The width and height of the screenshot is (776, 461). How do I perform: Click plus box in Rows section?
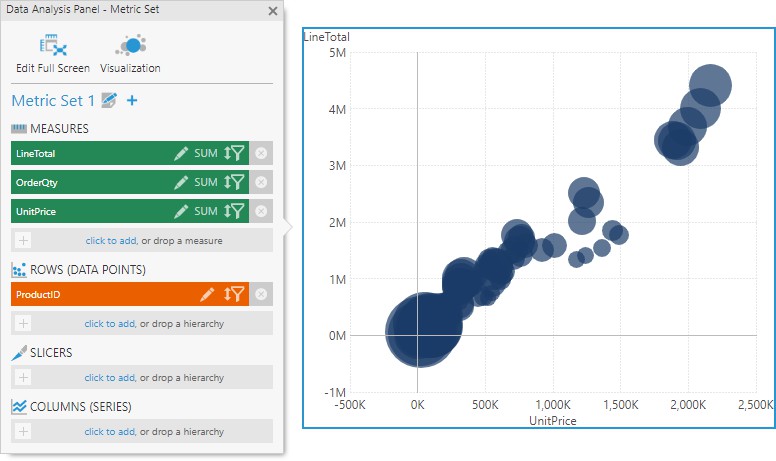[24, 323]
